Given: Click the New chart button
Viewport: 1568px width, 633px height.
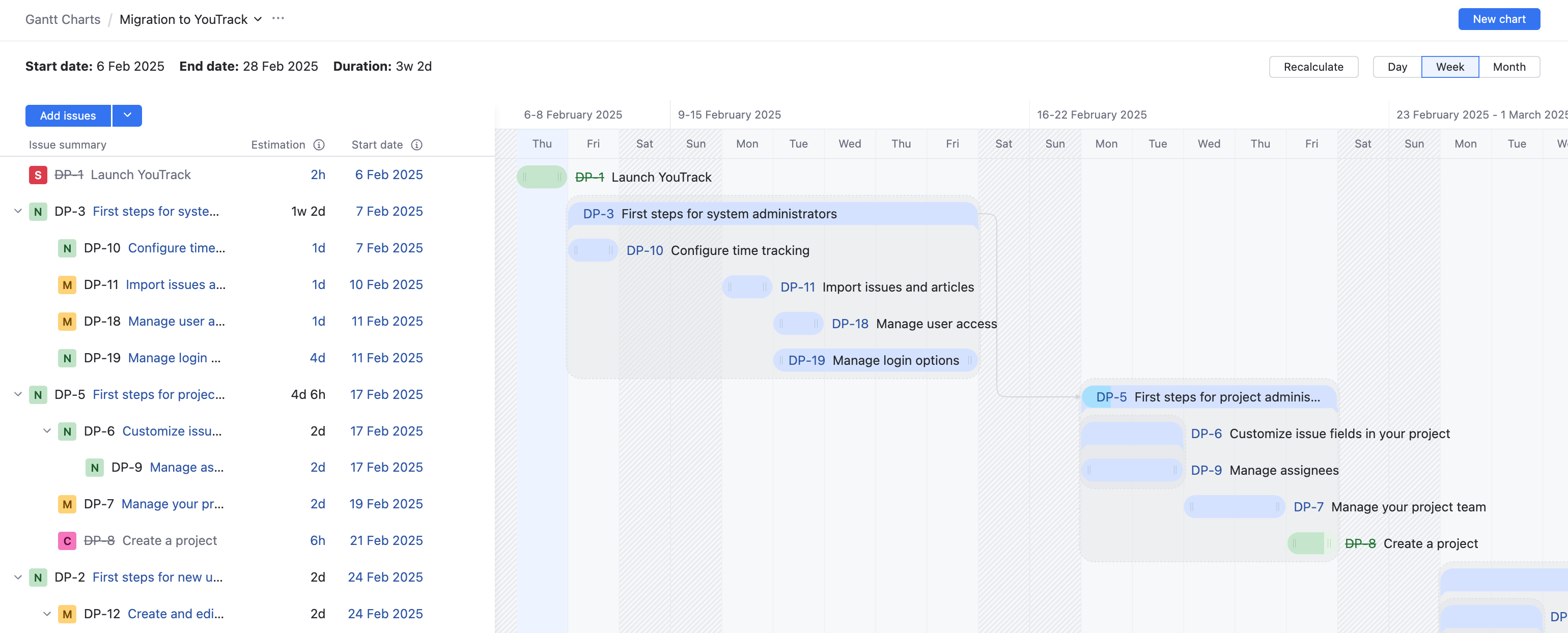Looking at the screenshot, I should point(1499,19).
